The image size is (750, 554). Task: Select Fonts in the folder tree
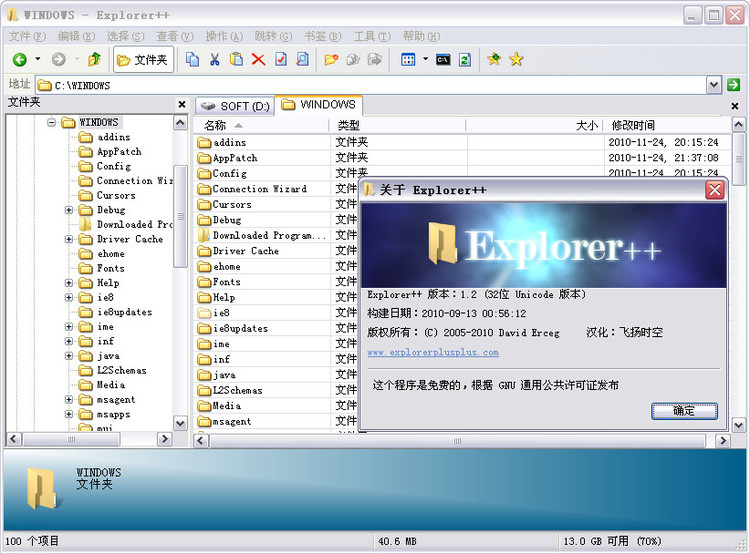110,268
